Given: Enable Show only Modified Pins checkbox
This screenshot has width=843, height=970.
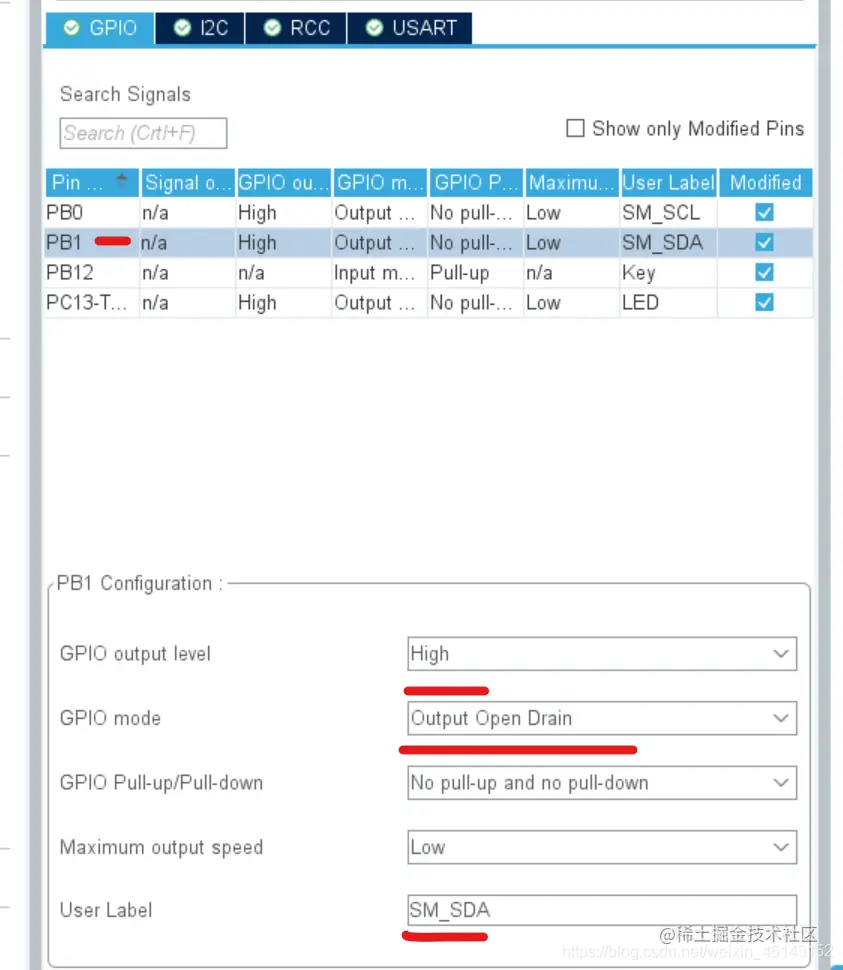Looking at the screenshot, I should (575, 128).
